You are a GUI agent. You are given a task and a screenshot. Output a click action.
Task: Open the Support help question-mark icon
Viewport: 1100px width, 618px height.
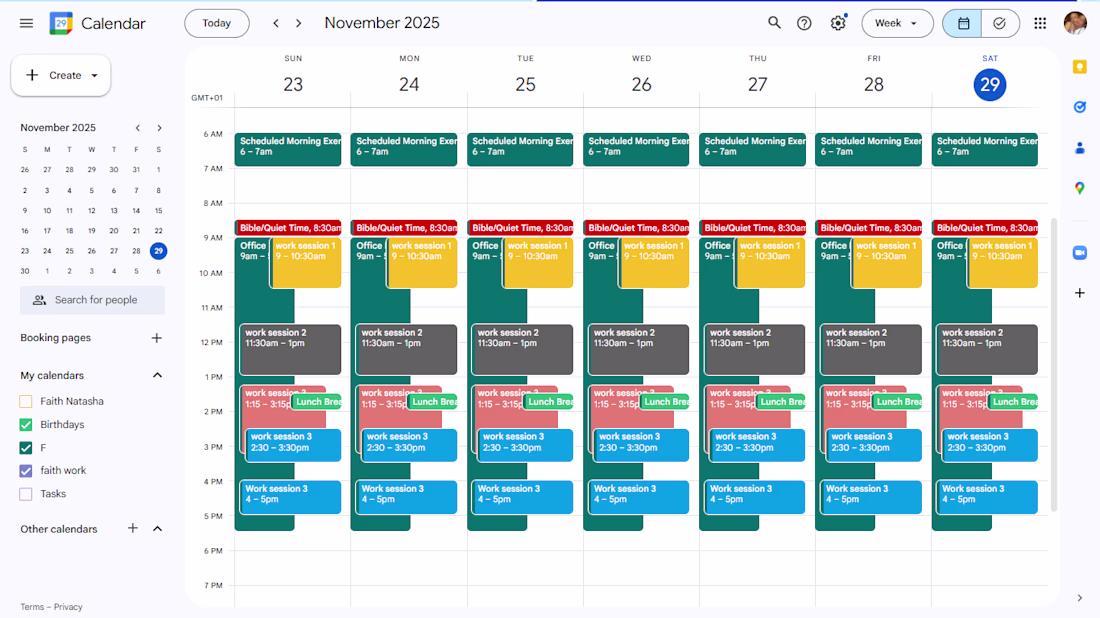click(x=804, y=23)
